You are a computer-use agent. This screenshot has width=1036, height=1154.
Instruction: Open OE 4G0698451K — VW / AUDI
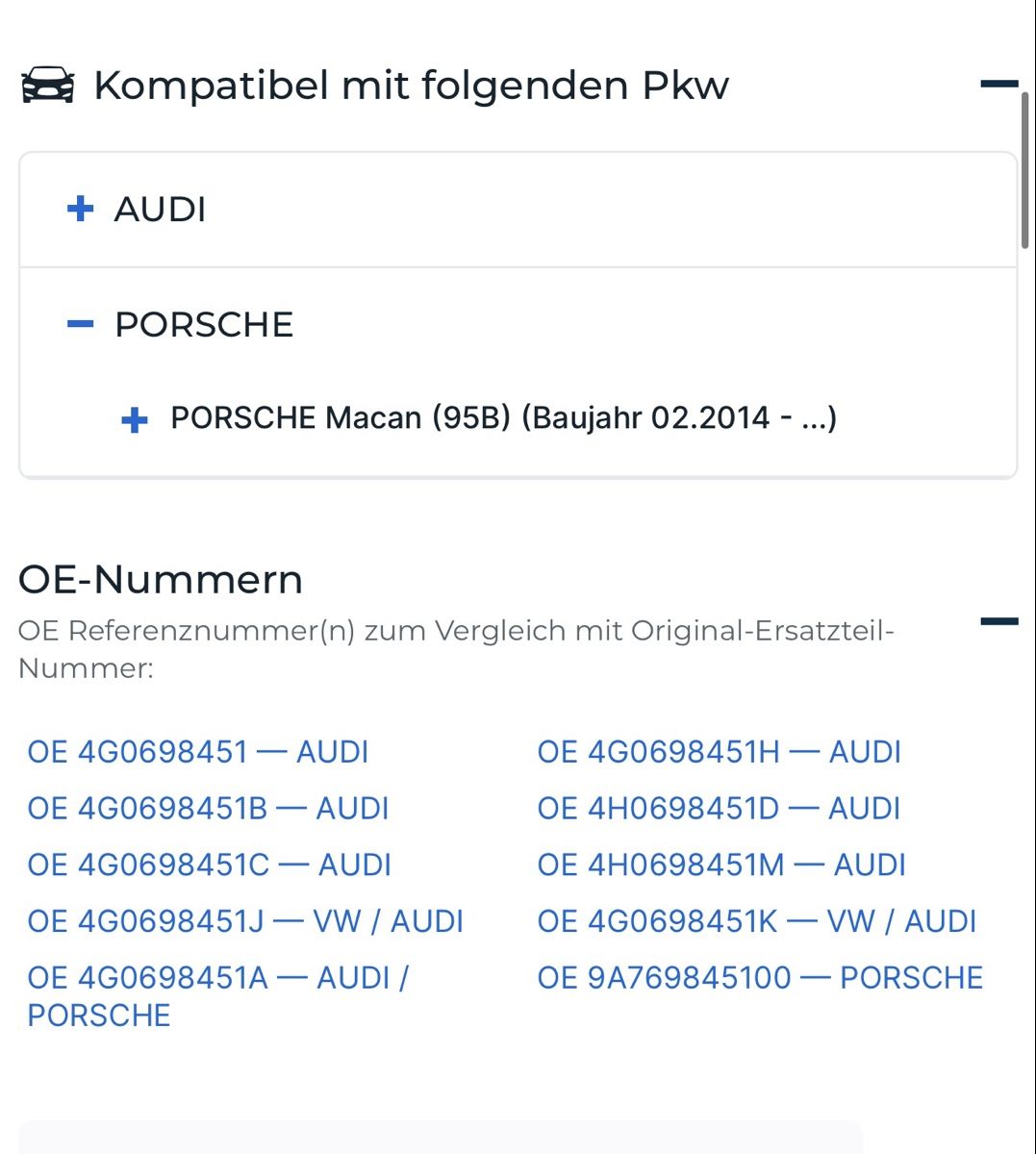(756, 922)
